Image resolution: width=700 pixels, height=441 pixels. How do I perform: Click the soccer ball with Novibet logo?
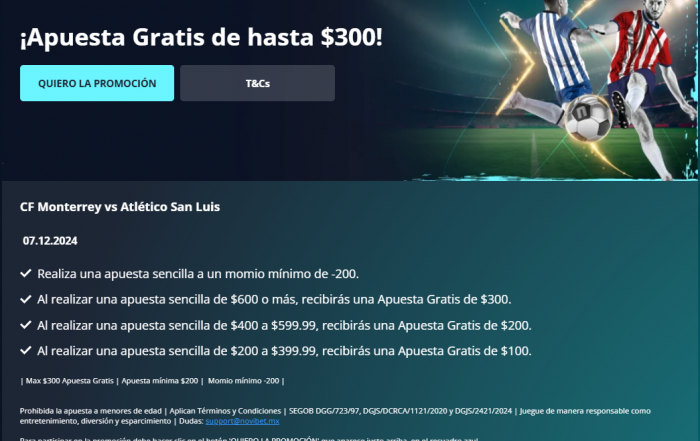pos(588,118)
